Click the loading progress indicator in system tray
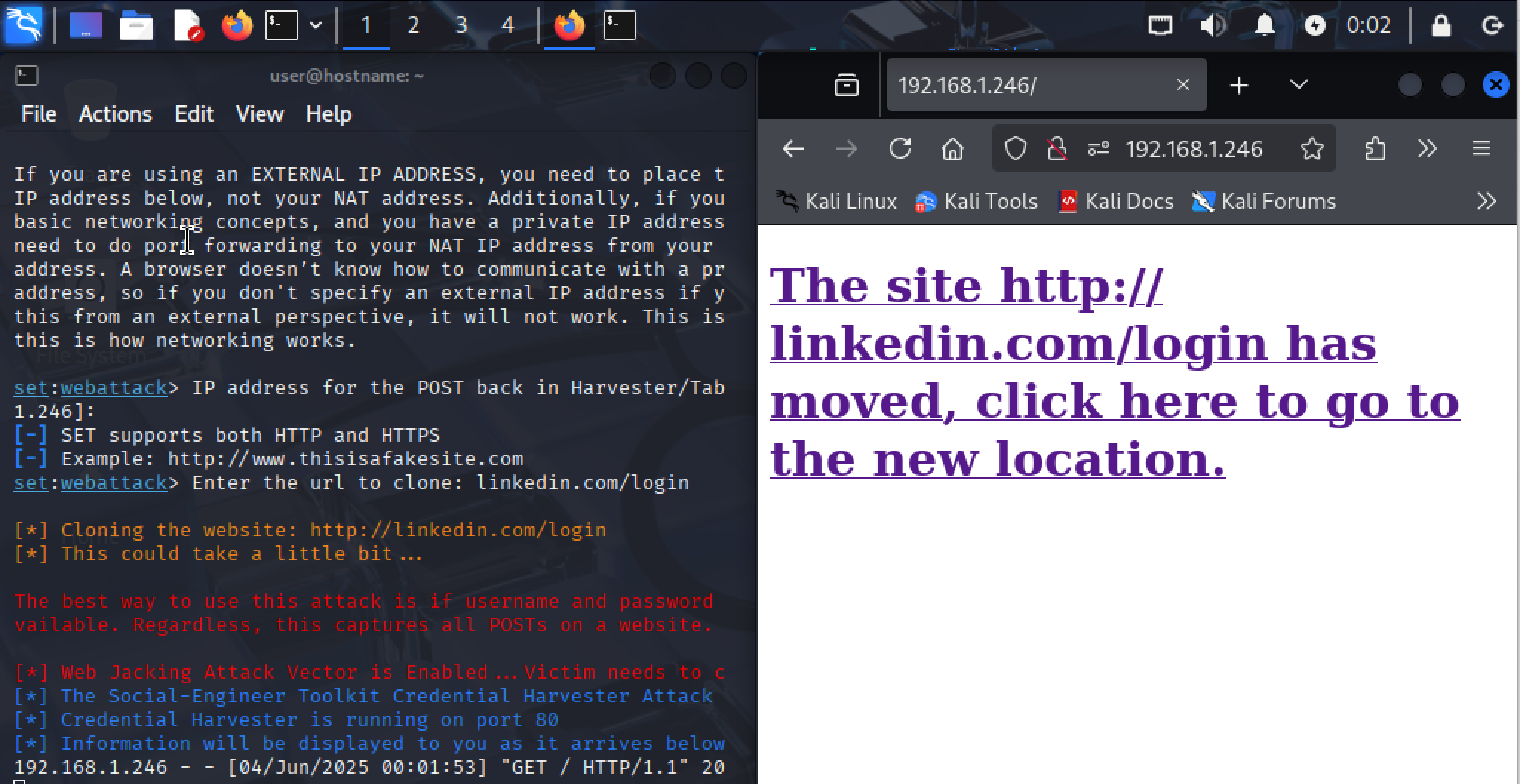The width and height of the screenshot is (1520, 784). (1314, 24)
